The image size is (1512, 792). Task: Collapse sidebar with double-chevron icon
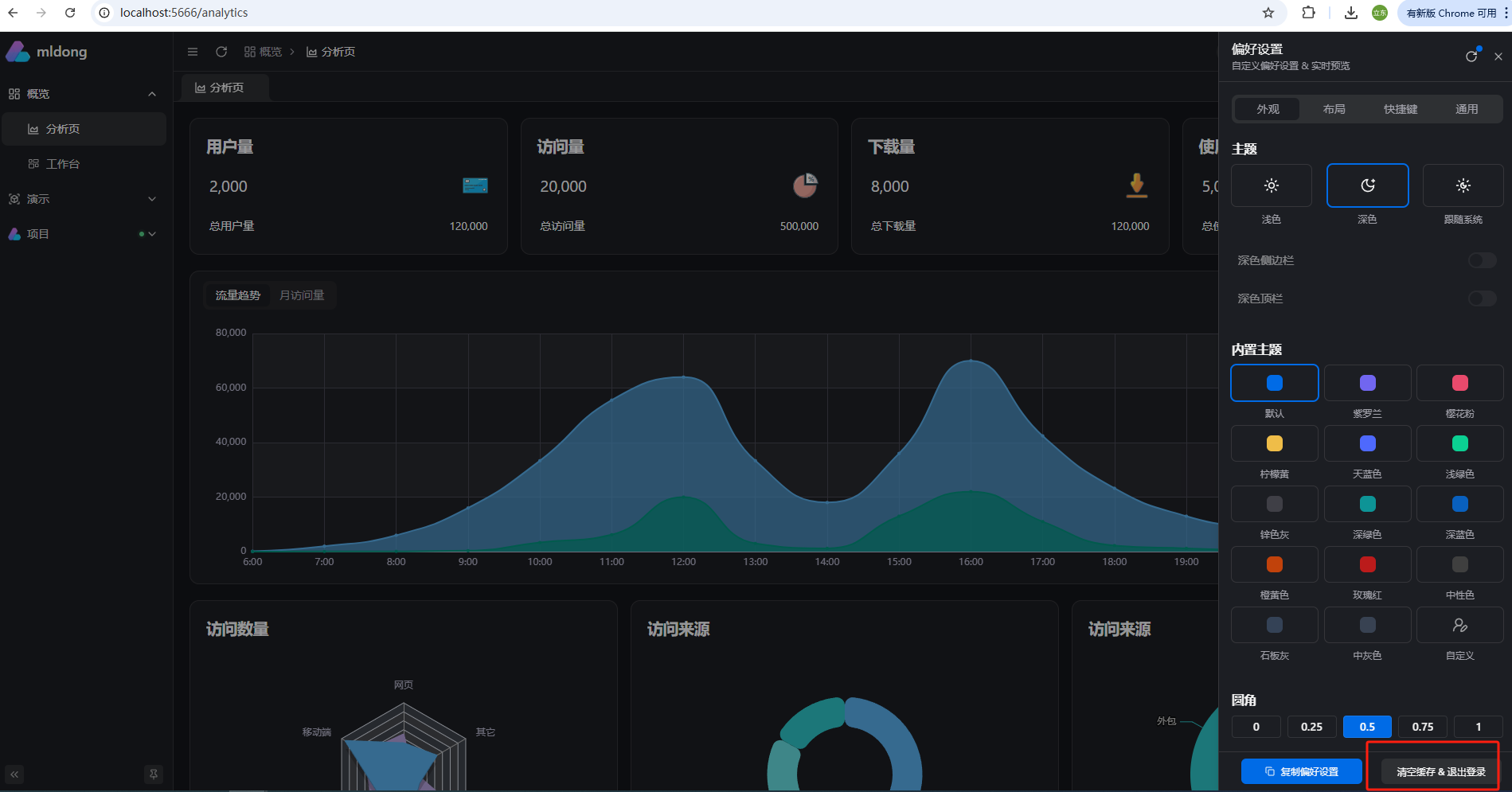pyautogui.click(x=14, y=774)
